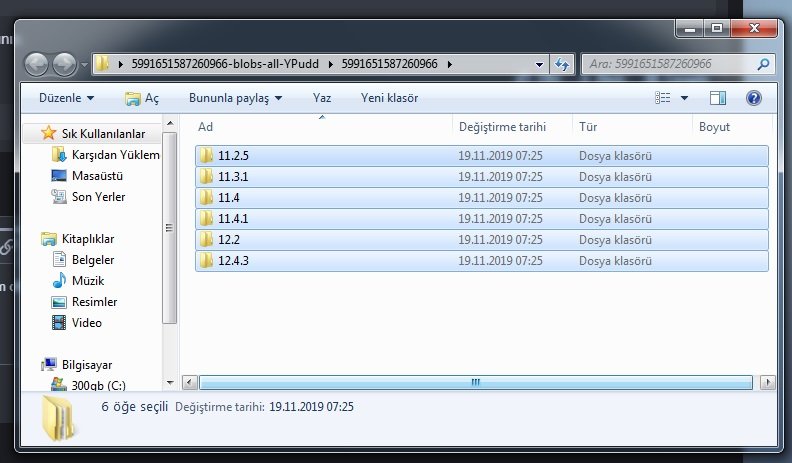Viewport: 792px width, 463px height.
Task: Open the view options dropdown arrow
Action: (x=685, y=98)
